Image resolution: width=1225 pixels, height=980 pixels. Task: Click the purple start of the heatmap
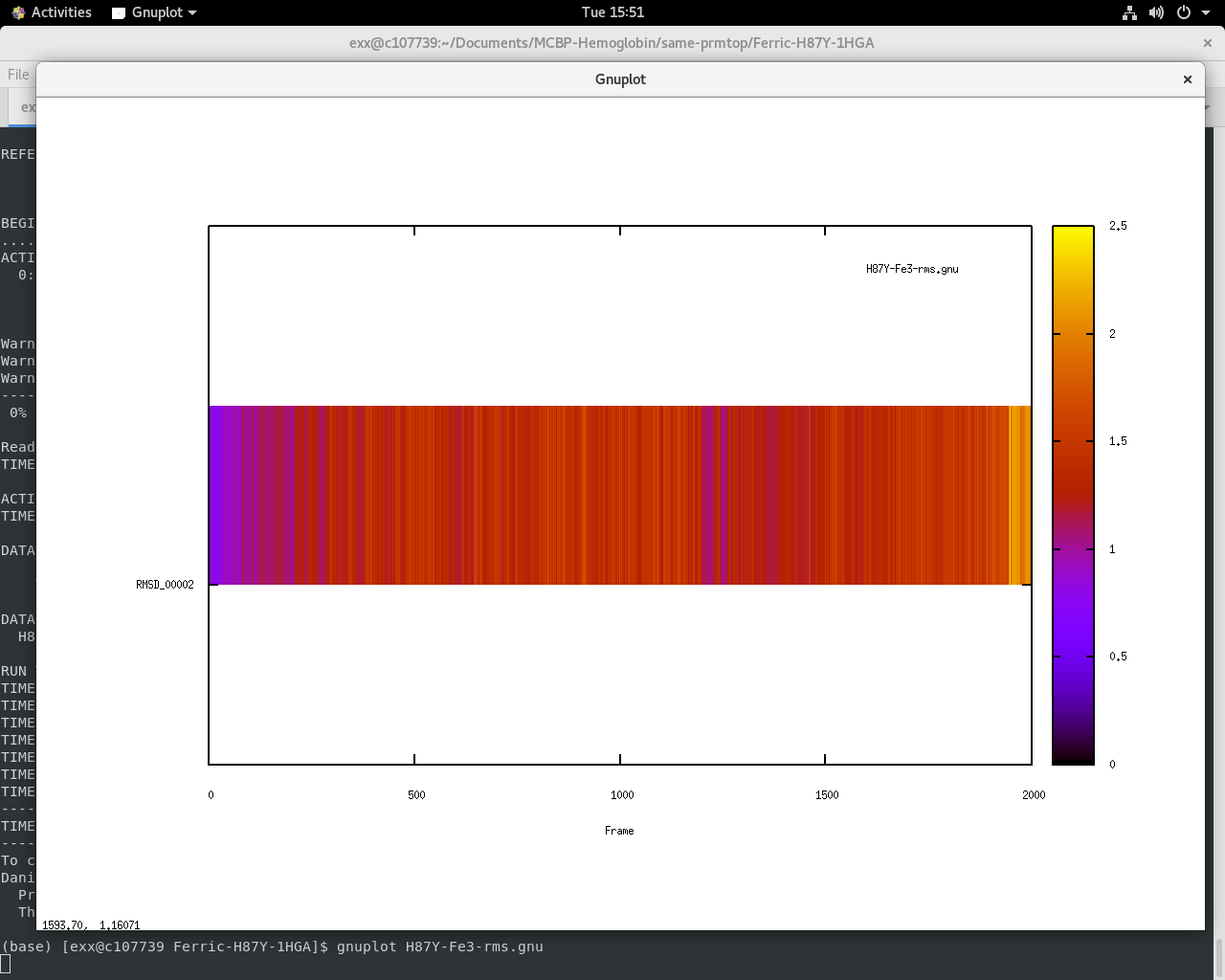click(218, 495)
